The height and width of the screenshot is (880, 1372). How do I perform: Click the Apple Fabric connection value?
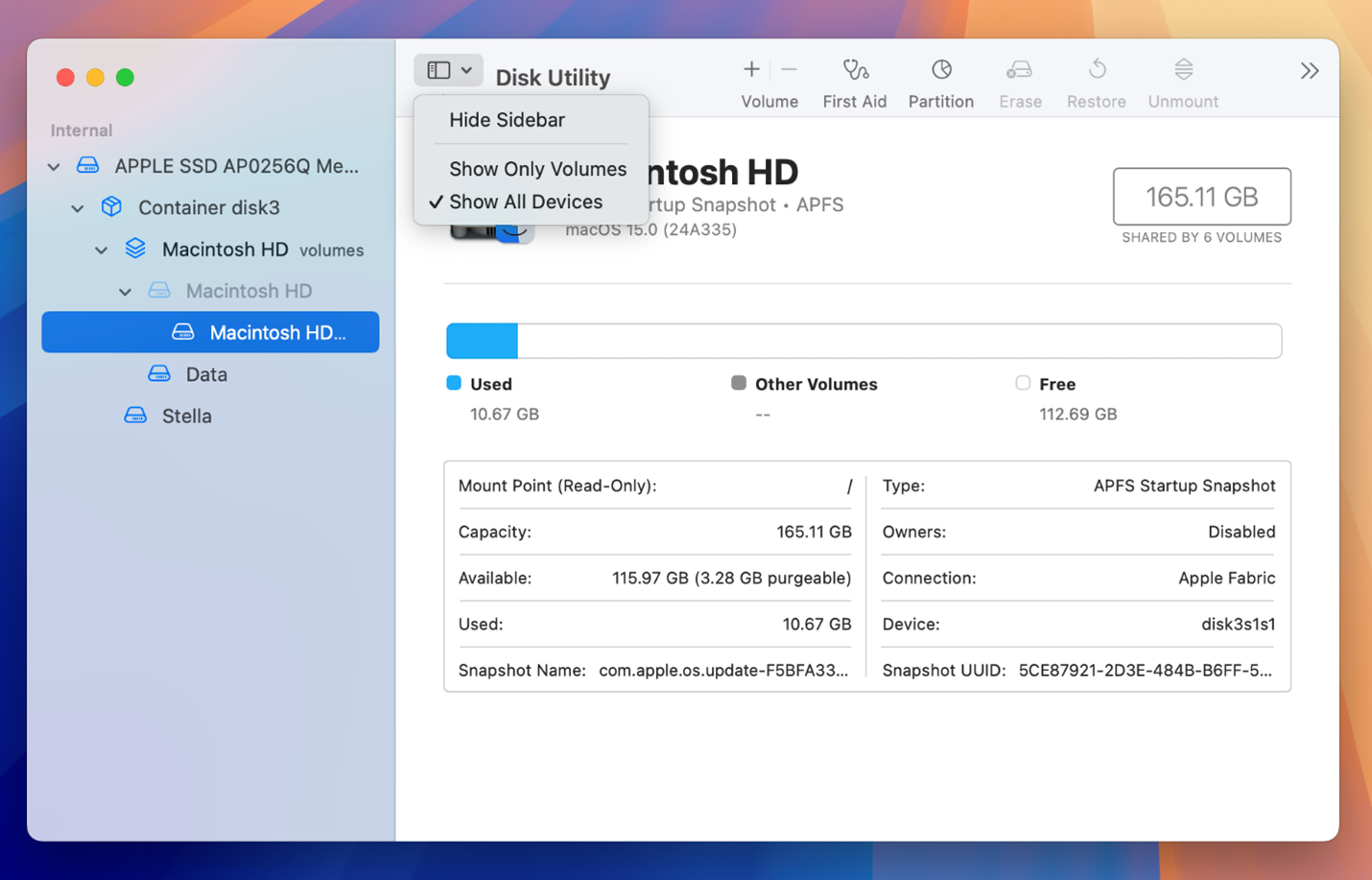tap(1227, 579)
